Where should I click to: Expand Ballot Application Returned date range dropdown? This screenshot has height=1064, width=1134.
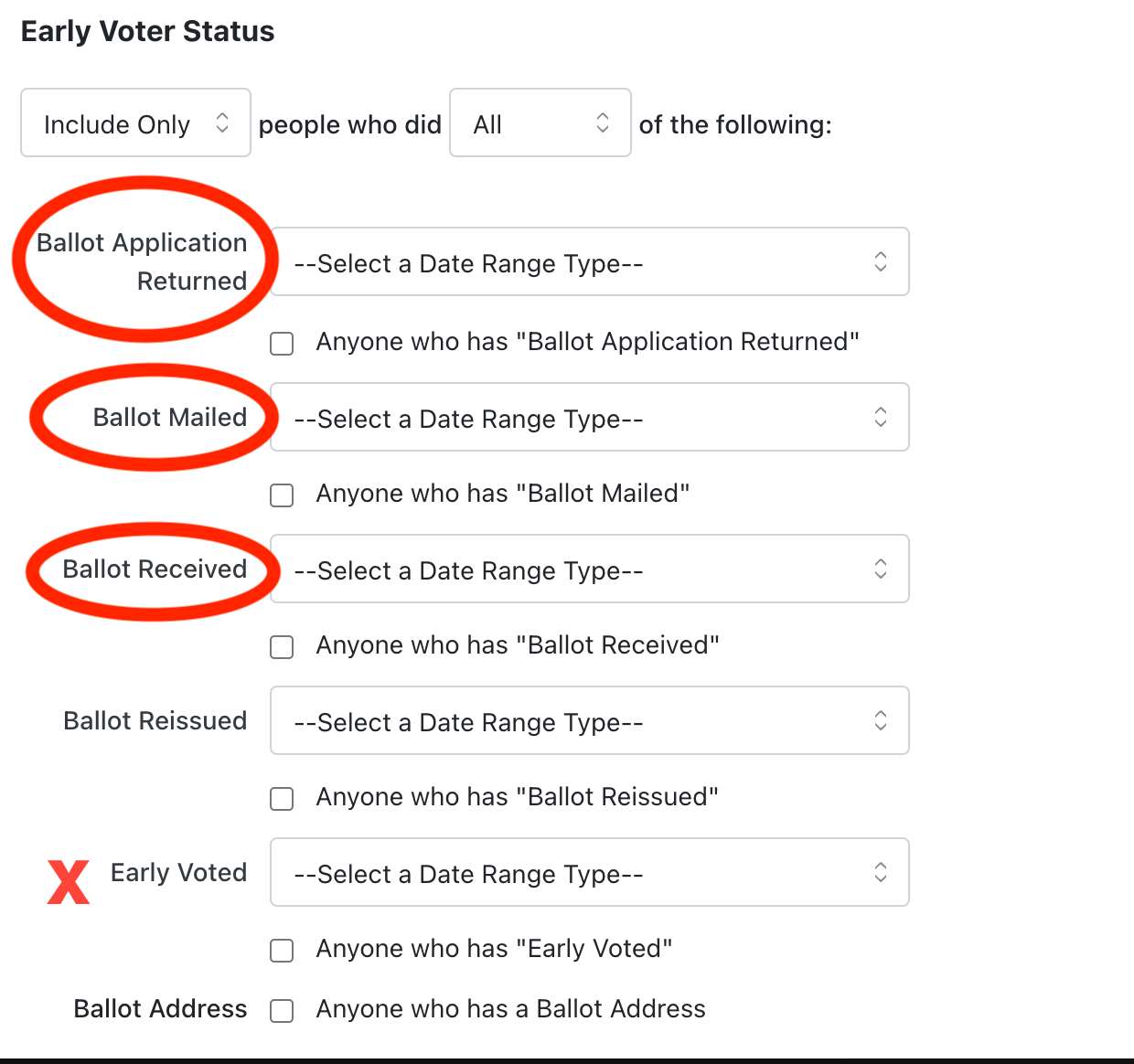pyautogui.click(x=589, y=262)
